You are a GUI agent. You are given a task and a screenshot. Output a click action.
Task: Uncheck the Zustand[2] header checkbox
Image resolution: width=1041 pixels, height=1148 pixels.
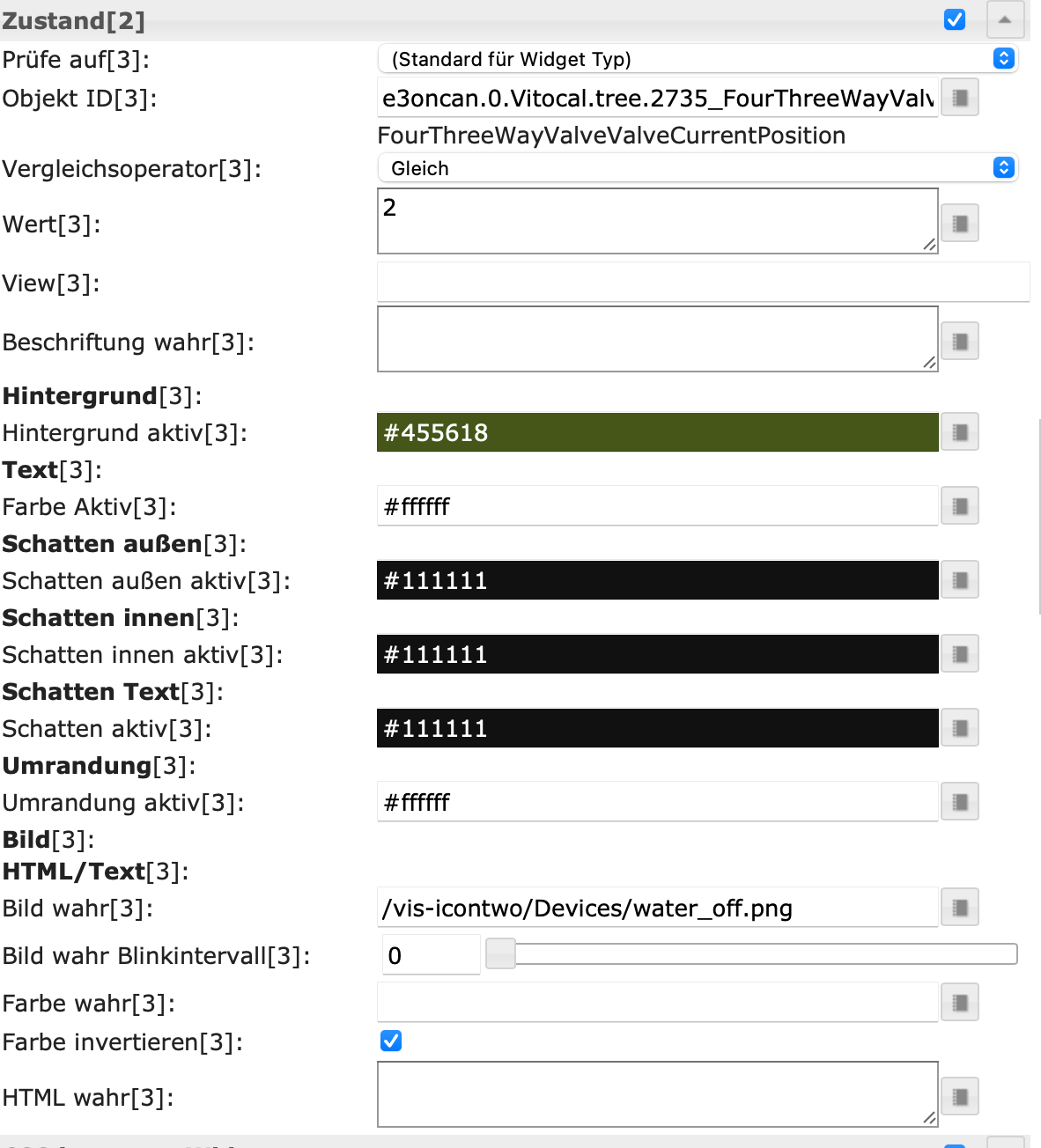click(955, 19)
